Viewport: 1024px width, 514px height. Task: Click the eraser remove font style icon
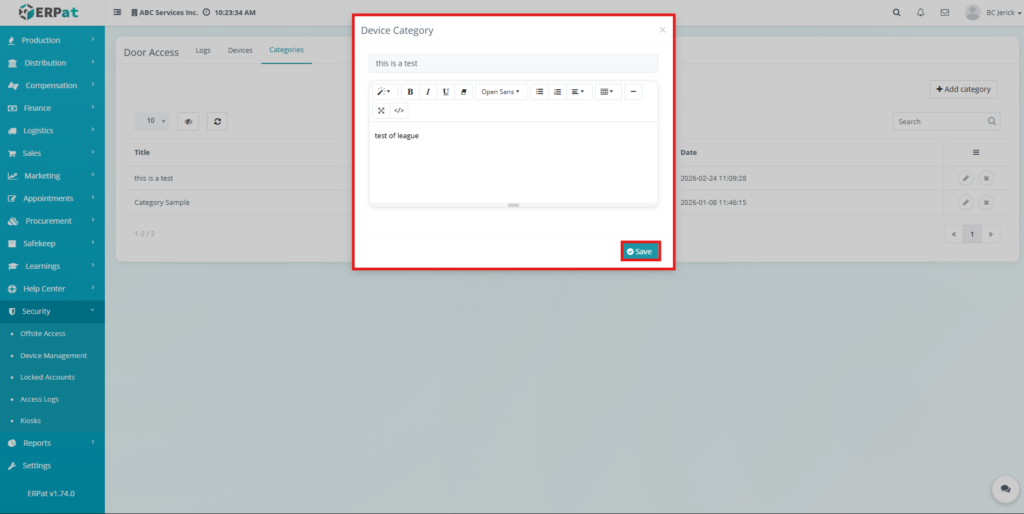tap(463, 92)
